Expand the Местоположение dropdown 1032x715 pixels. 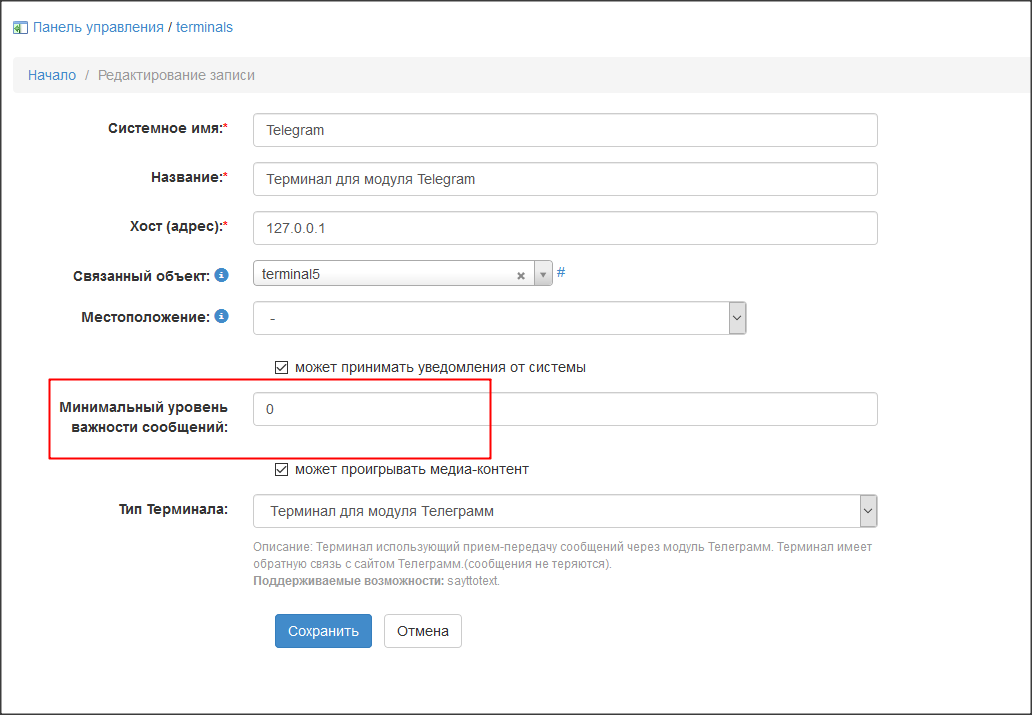coord(737,318)
